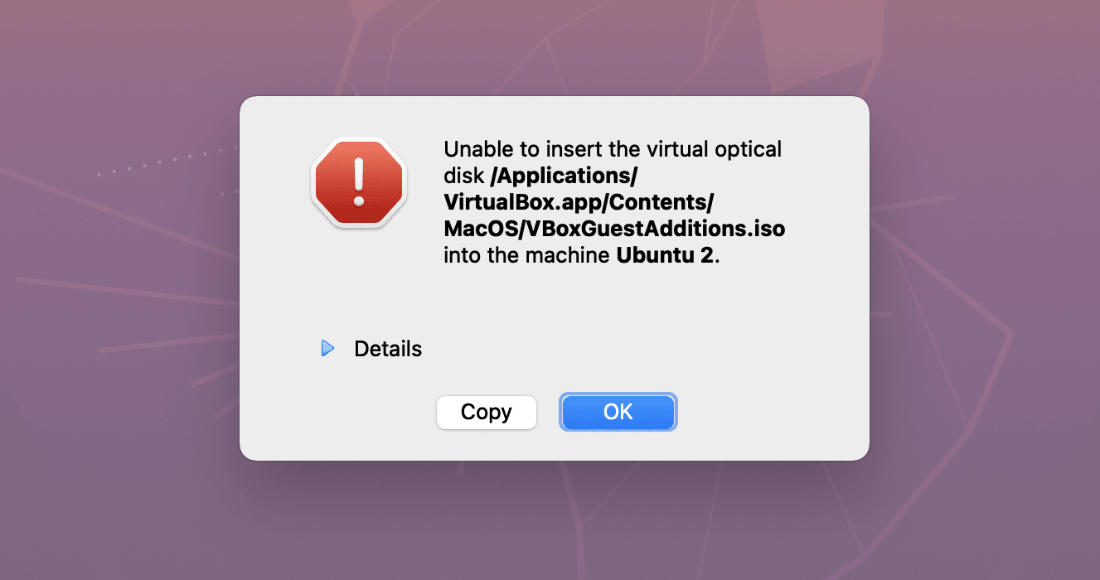Click the "into the machine" text

coord(527,255)
